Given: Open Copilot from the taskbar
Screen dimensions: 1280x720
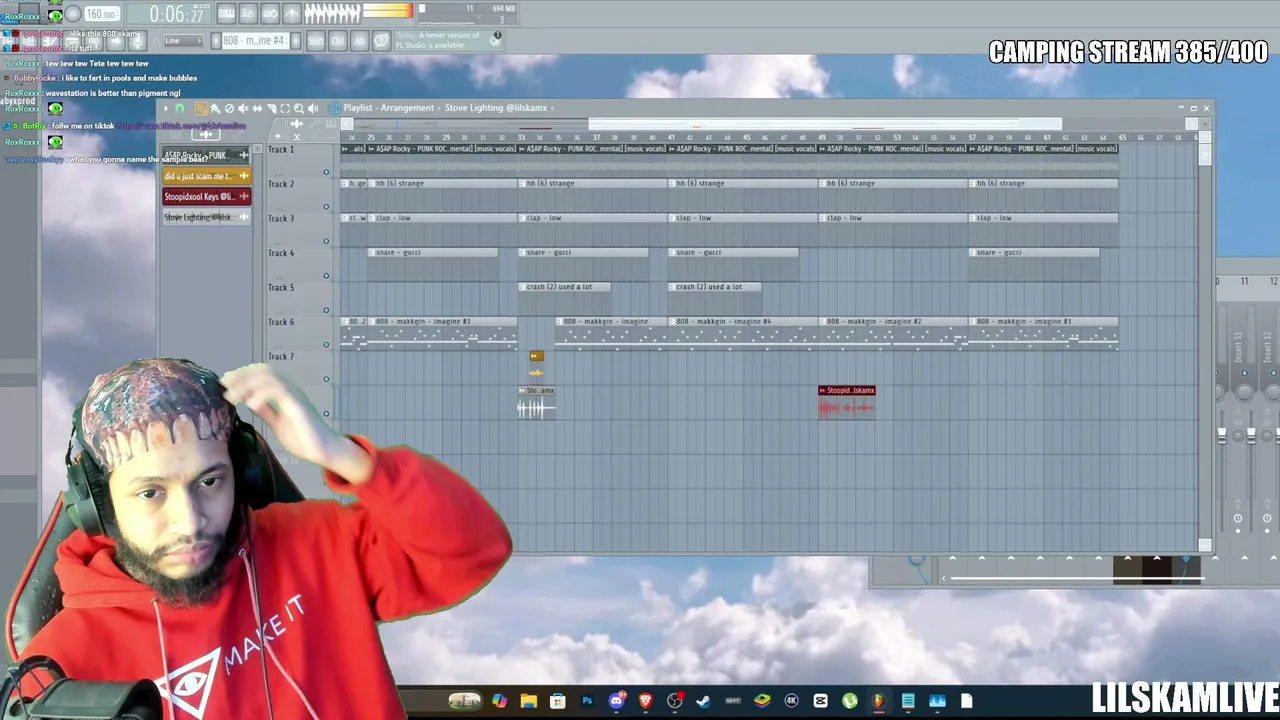Looking at the screenshot, I should pyautogui.click(x=499, y=701).
